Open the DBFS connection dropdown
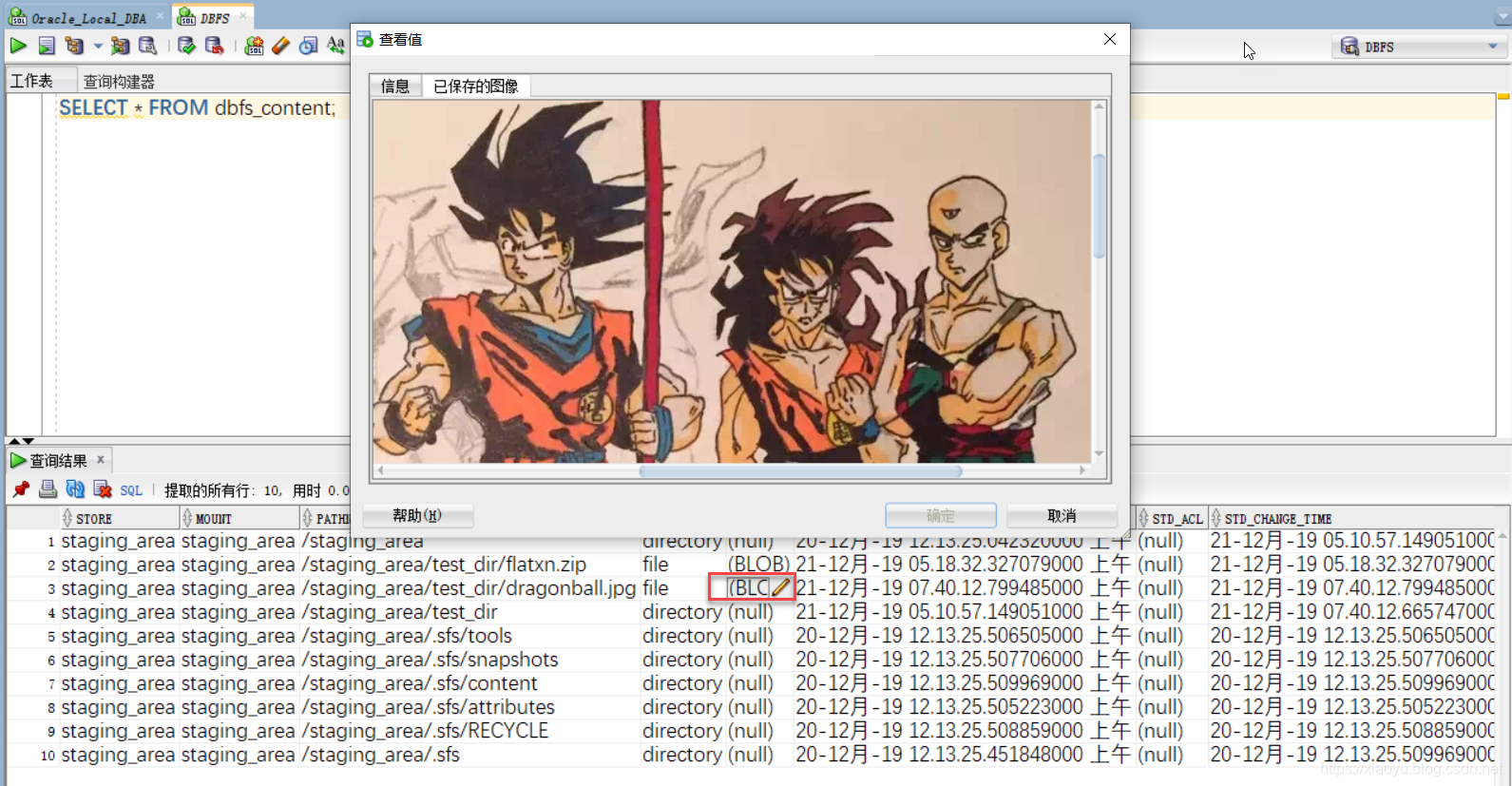Viewport: 1512px width, 786px height. (1418, 47)
